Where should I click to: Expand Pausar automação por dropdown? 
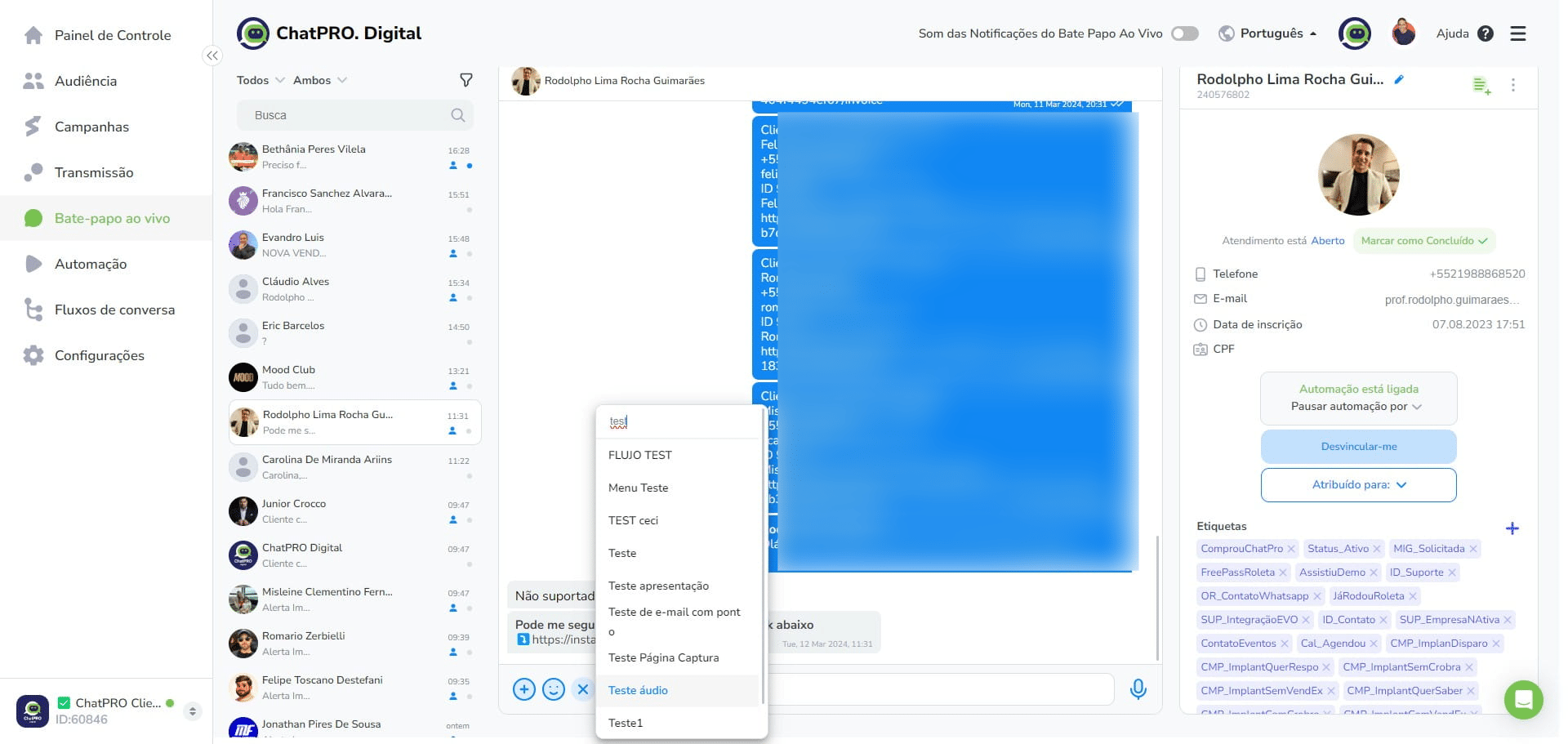(1356, 407)
